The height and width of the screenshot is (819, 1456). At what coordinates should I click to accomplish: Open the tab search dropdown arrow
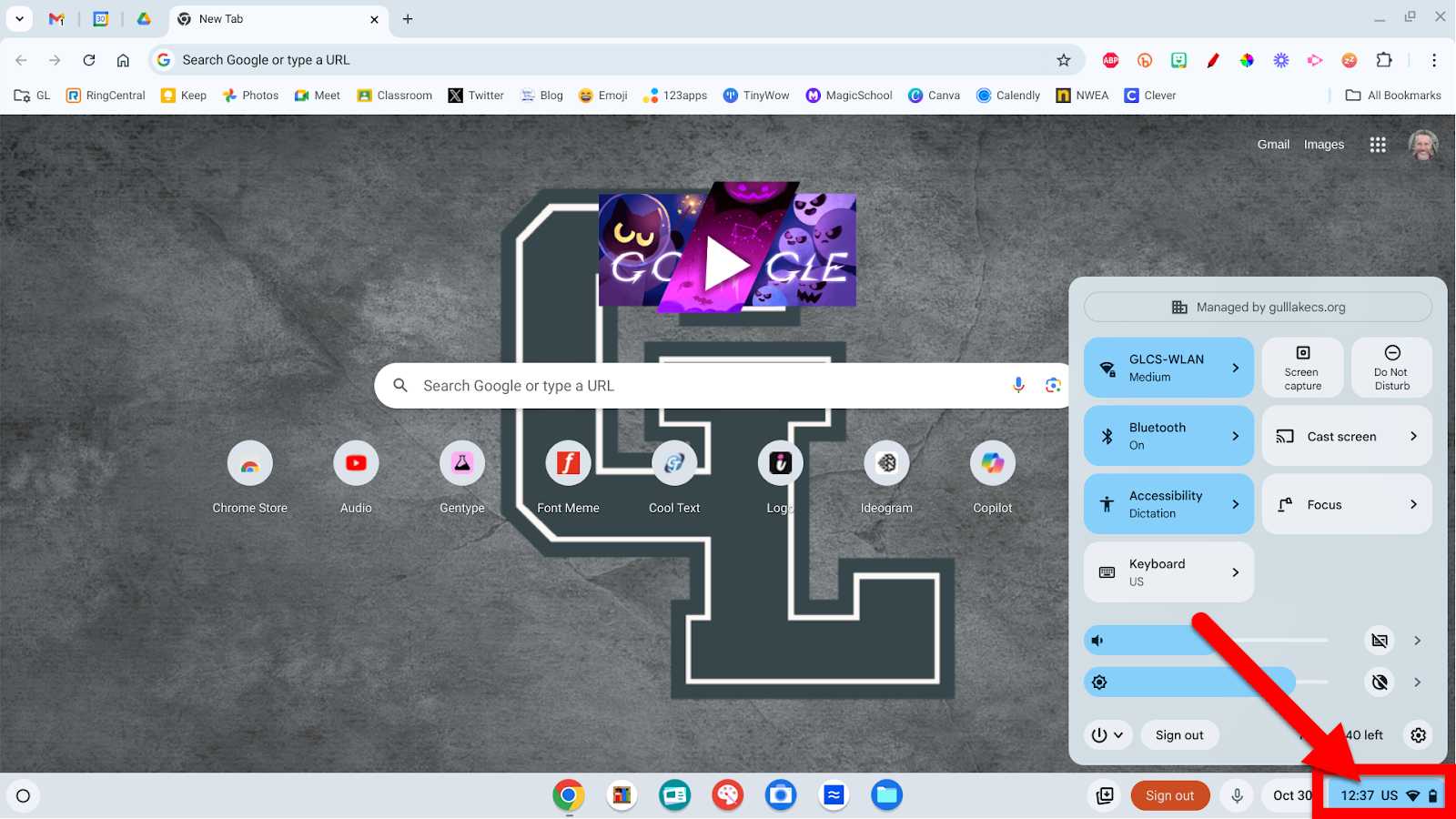[x=19, y=19]
